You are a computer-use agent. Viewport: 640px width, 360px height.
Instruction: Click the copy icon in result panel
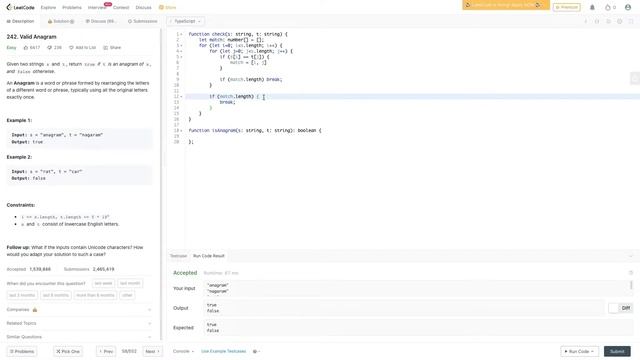631,273
